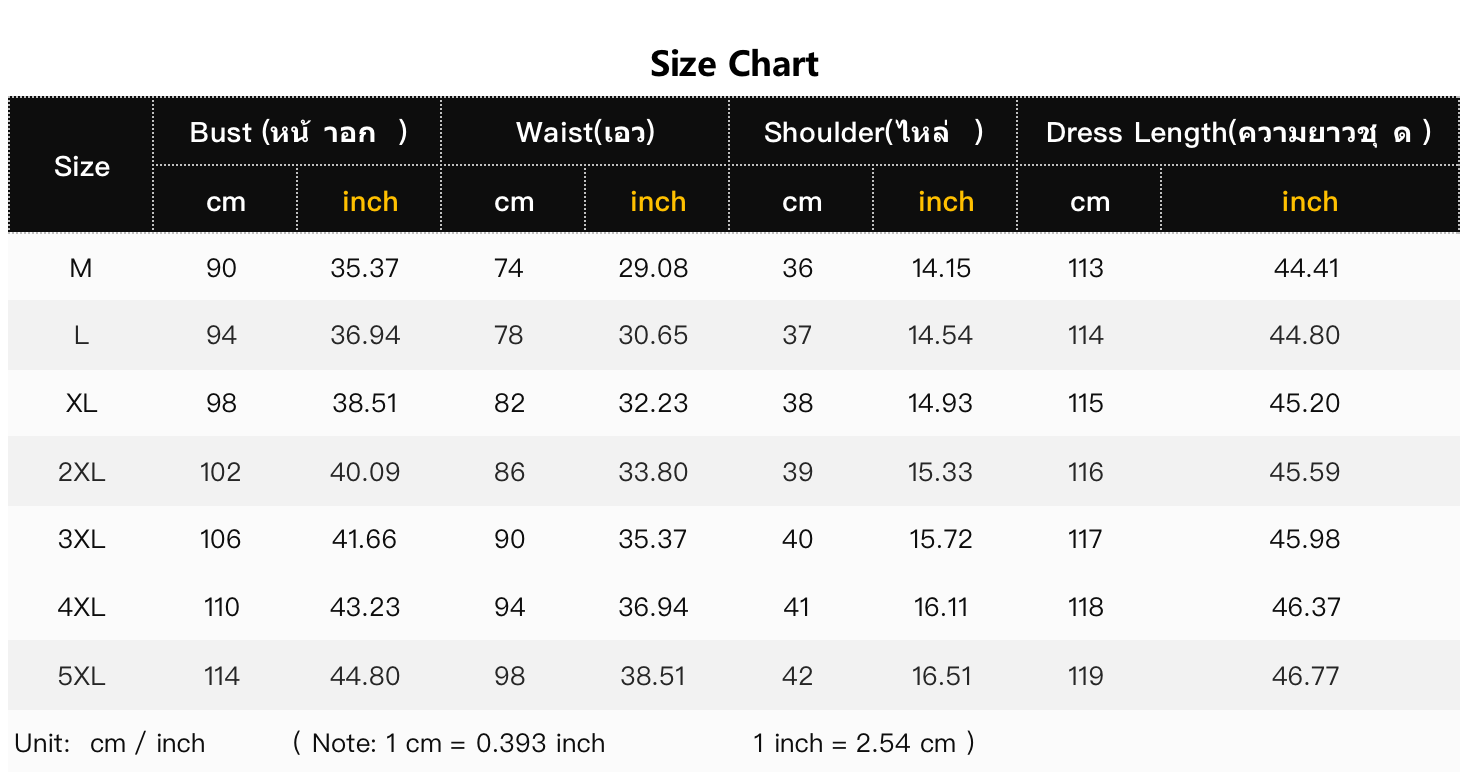Click the Bust column header

(297, 132)
